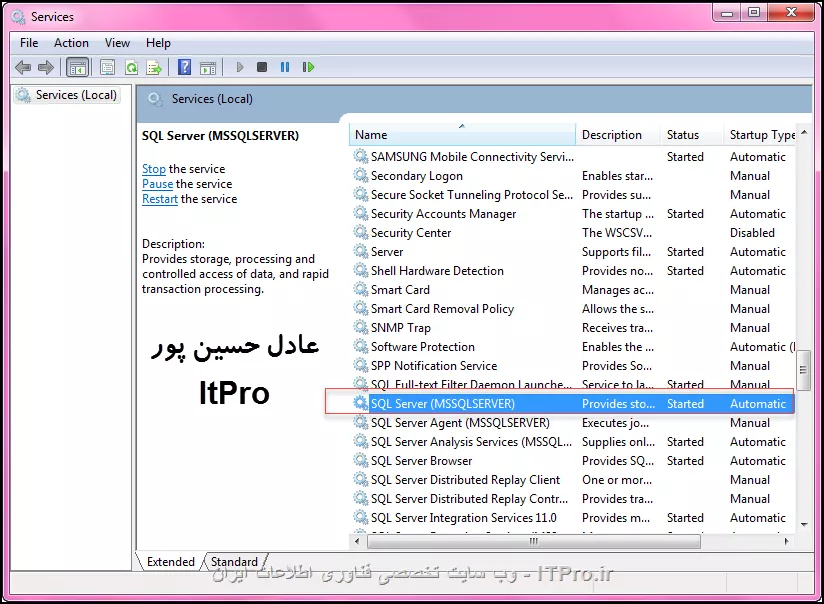The width and height of the screenshot is (824, 604).
Task: Click gear icon of Software Protection
Action: point(360,346)
